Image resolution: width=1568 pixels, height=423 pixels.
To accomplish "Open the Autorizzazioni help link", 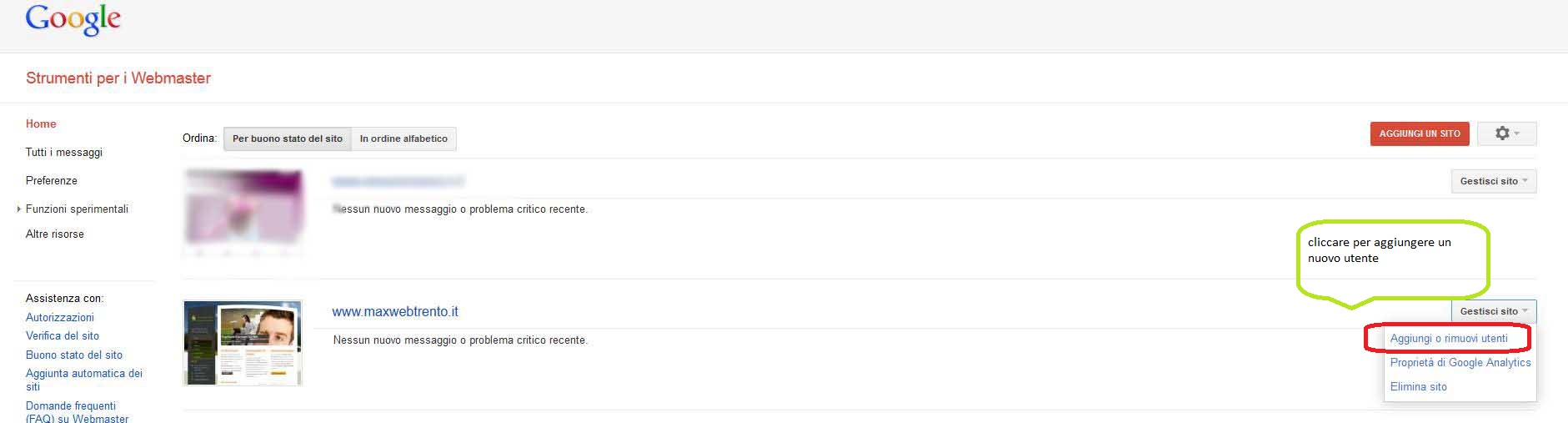I will click(x=60, y=318).
